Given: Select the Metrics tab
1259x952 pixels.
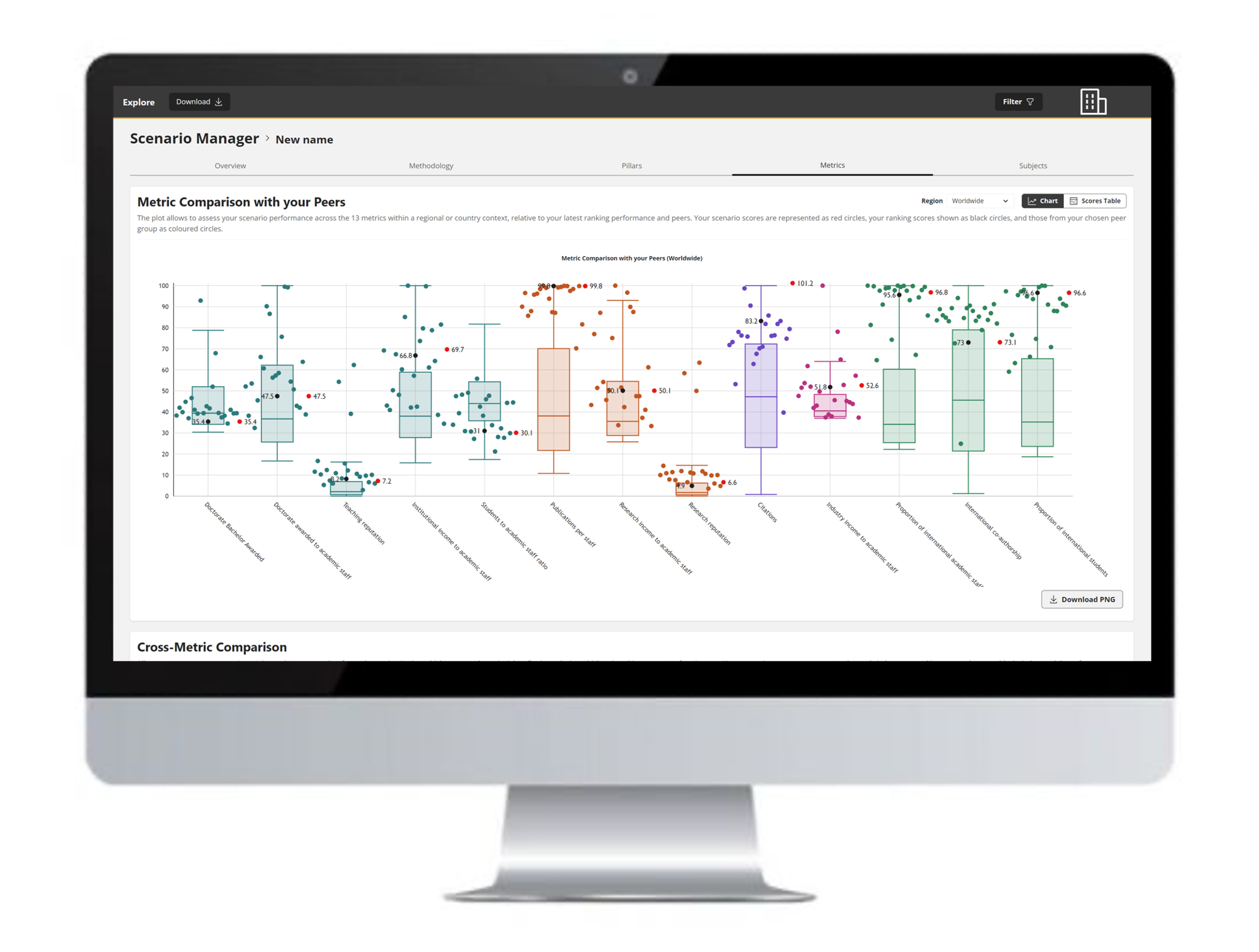Looking at the screenshot, I should (832, 165).
